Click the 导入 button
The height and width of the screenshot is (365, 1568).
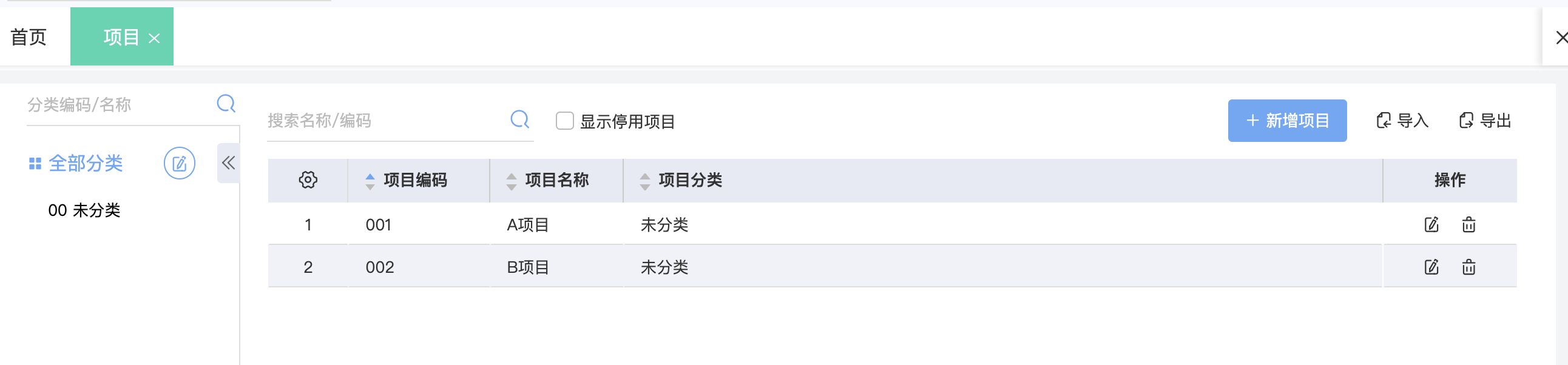tap(1402, 121)
